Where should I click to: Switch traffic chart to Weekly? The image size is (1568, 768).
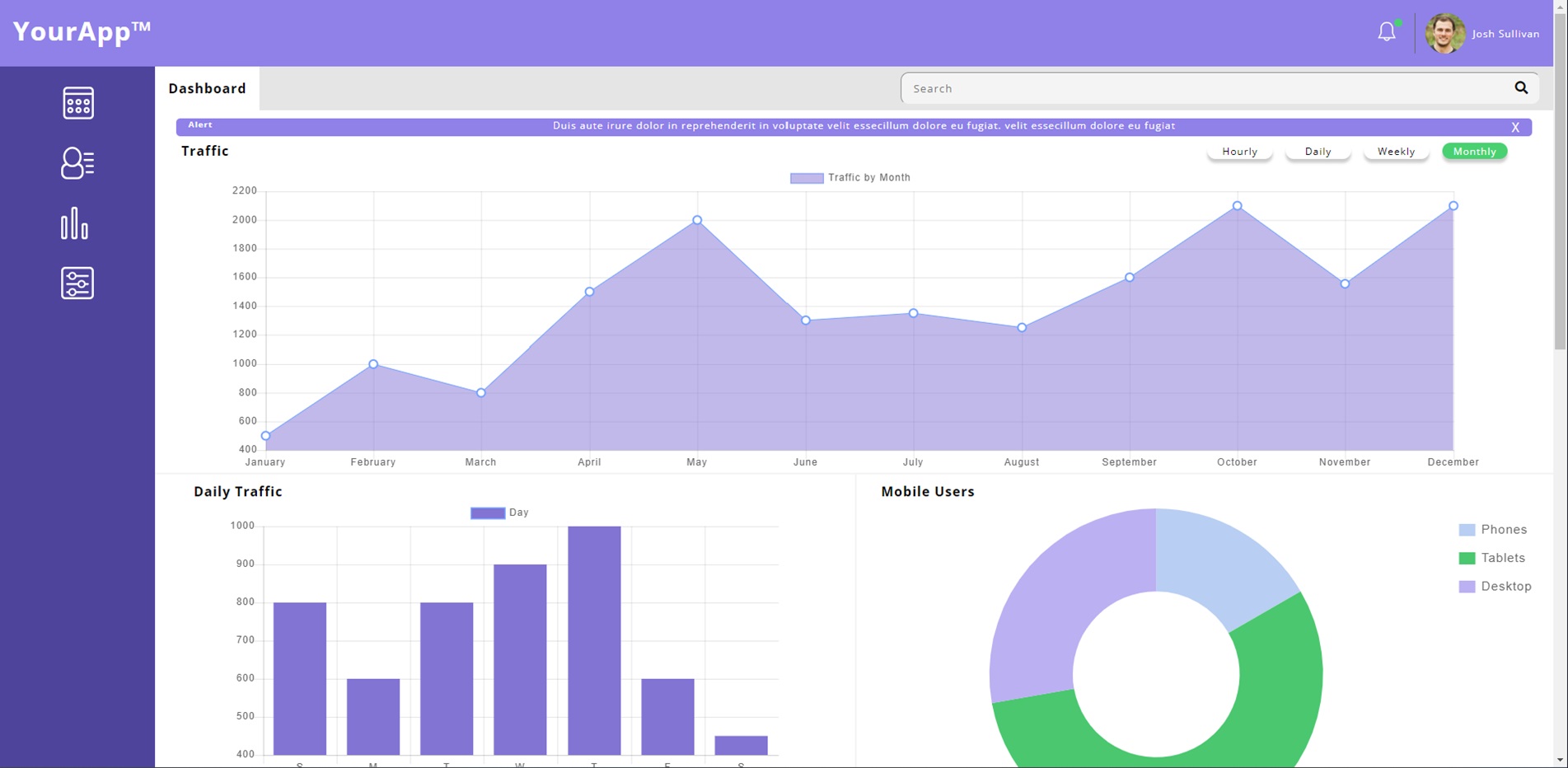[x=1396, y=152]
